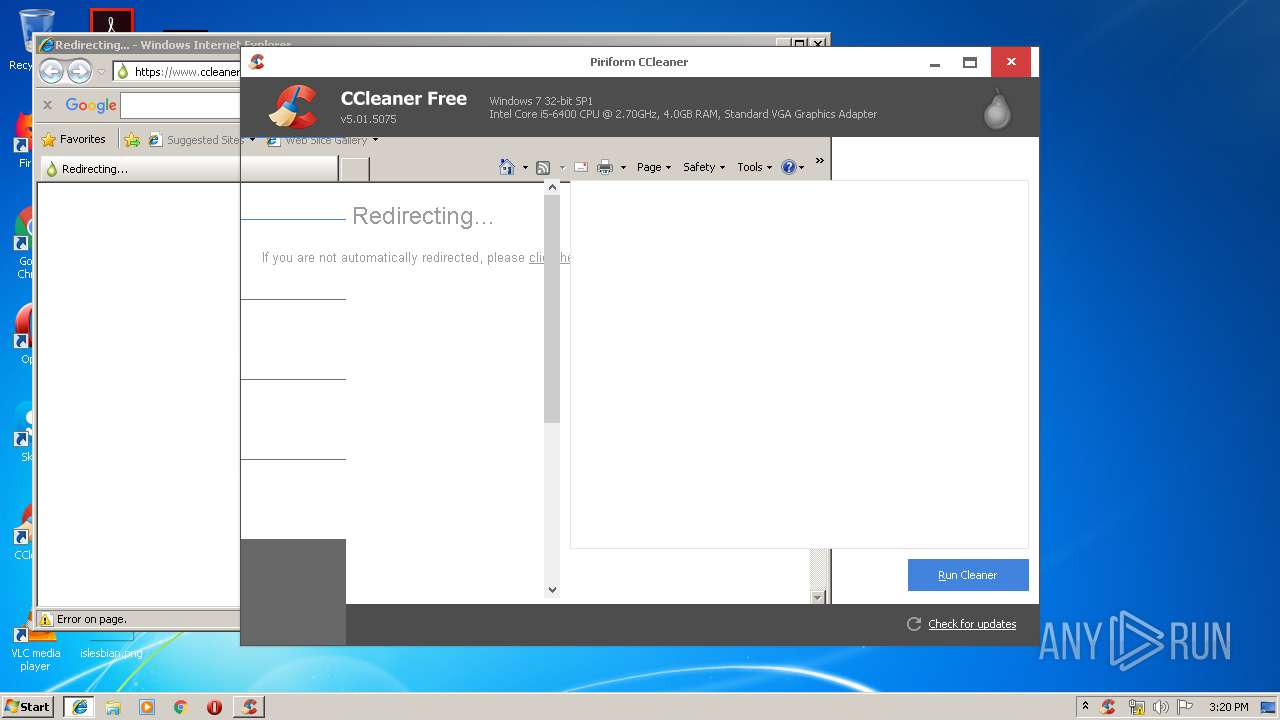Click the 'Error on page.' status text
The width and height of the screenshot is (1280, 720).
(x=92, y=619)
